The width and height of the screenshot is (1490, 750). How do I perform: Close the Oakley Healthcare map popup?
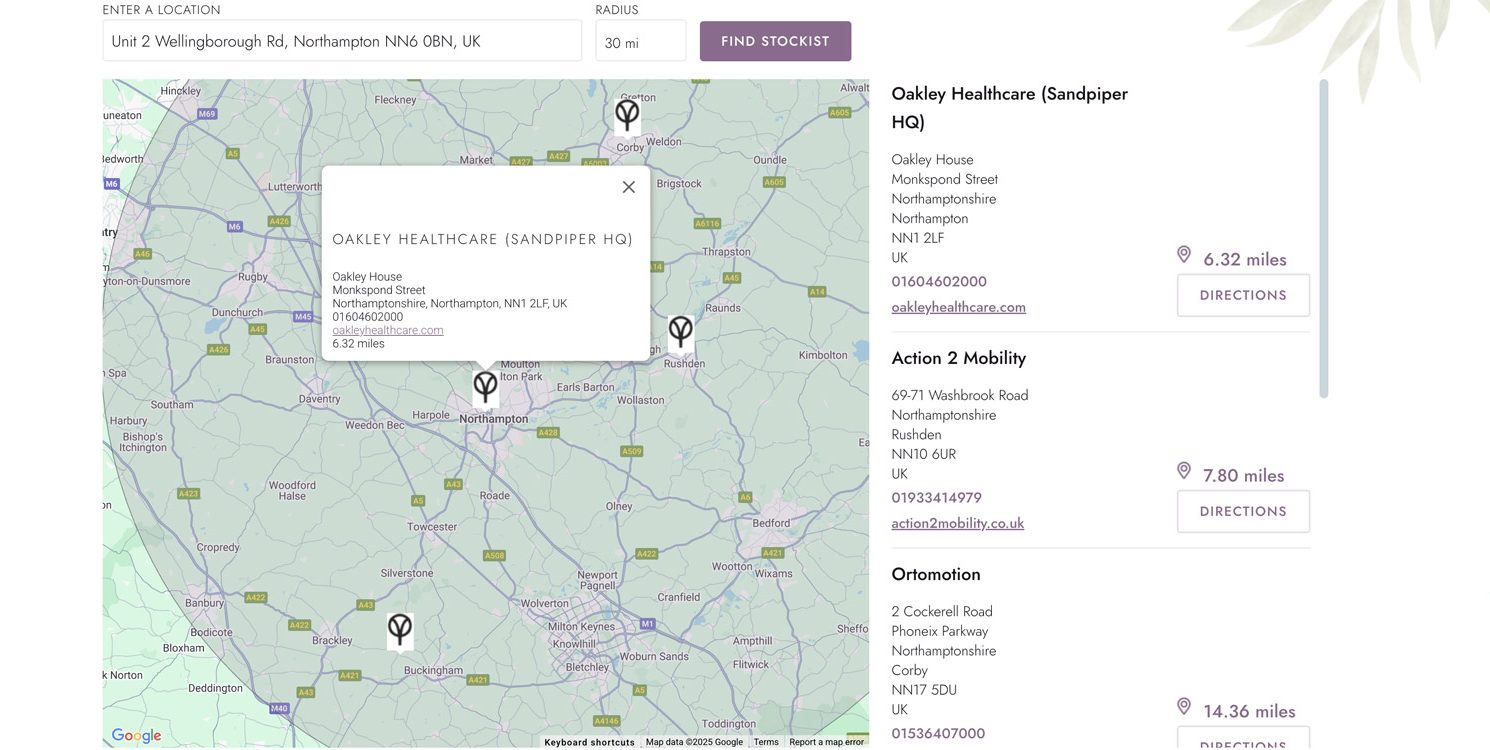pyautogui.click(x=628, y=187)
